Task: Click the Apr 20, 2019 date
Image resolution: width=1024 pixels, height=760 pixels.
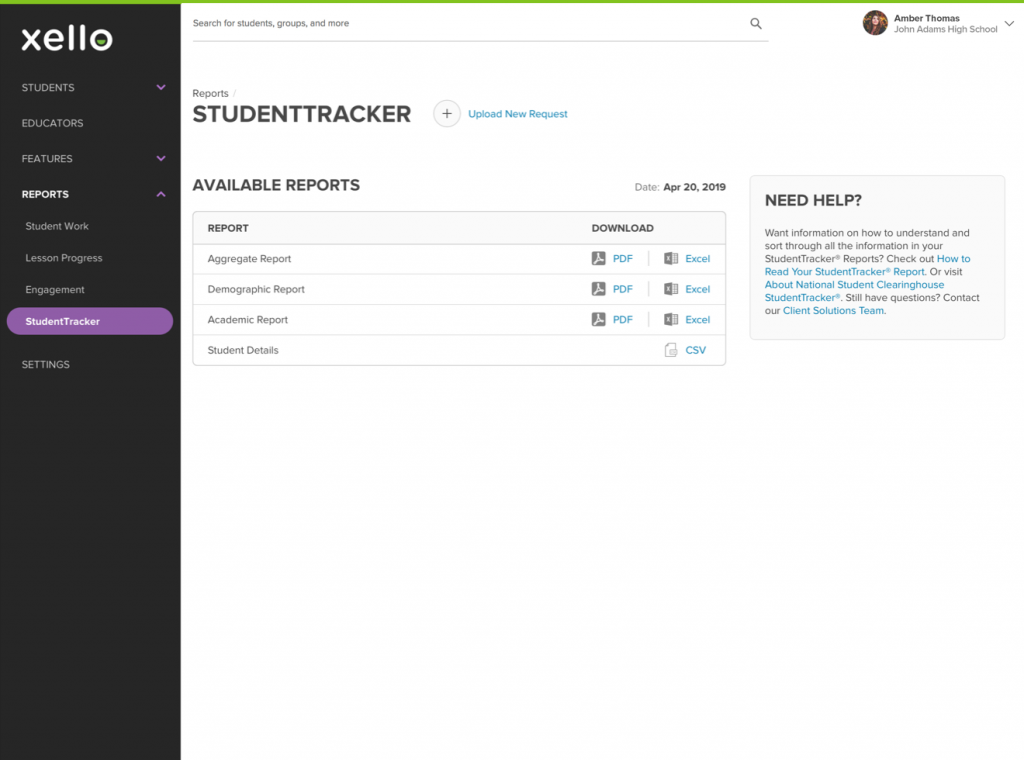Action: pos(694,187)
